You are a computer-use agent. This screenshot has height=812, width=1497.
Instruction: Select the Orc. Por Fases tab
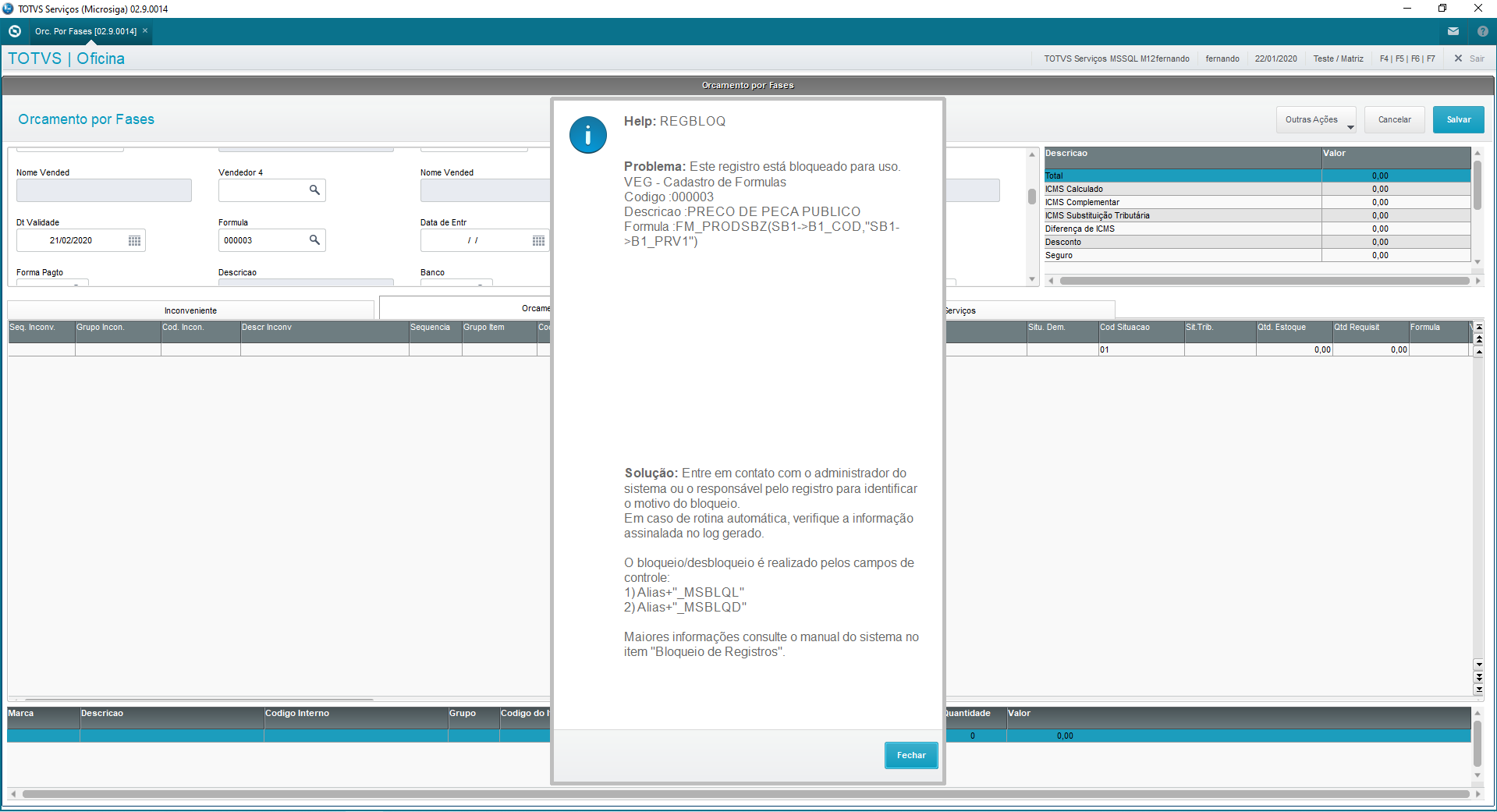coord(85,31)
